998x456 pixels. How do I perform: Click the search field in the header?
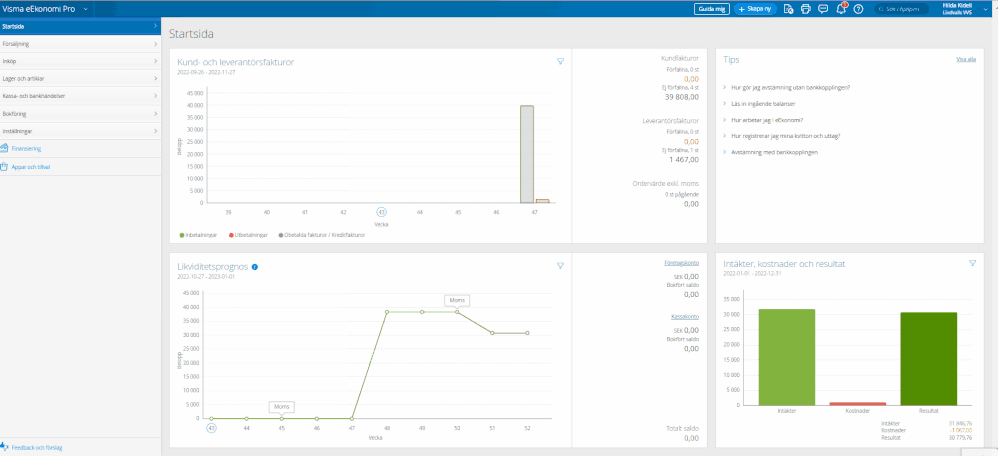pyautogui.click(x=900, y=9)
